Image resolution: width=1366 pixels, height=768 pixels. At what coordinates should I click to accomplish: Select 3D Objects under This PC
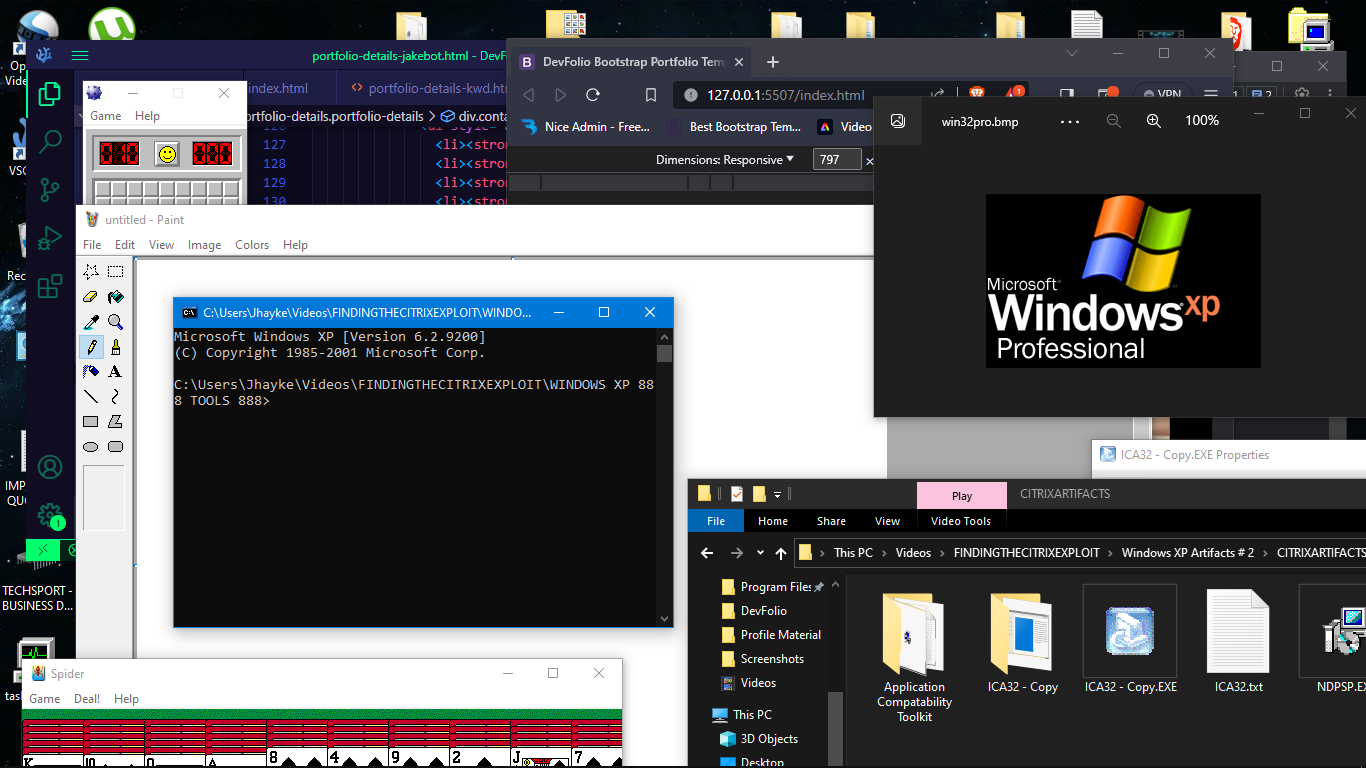pos(769,739)
